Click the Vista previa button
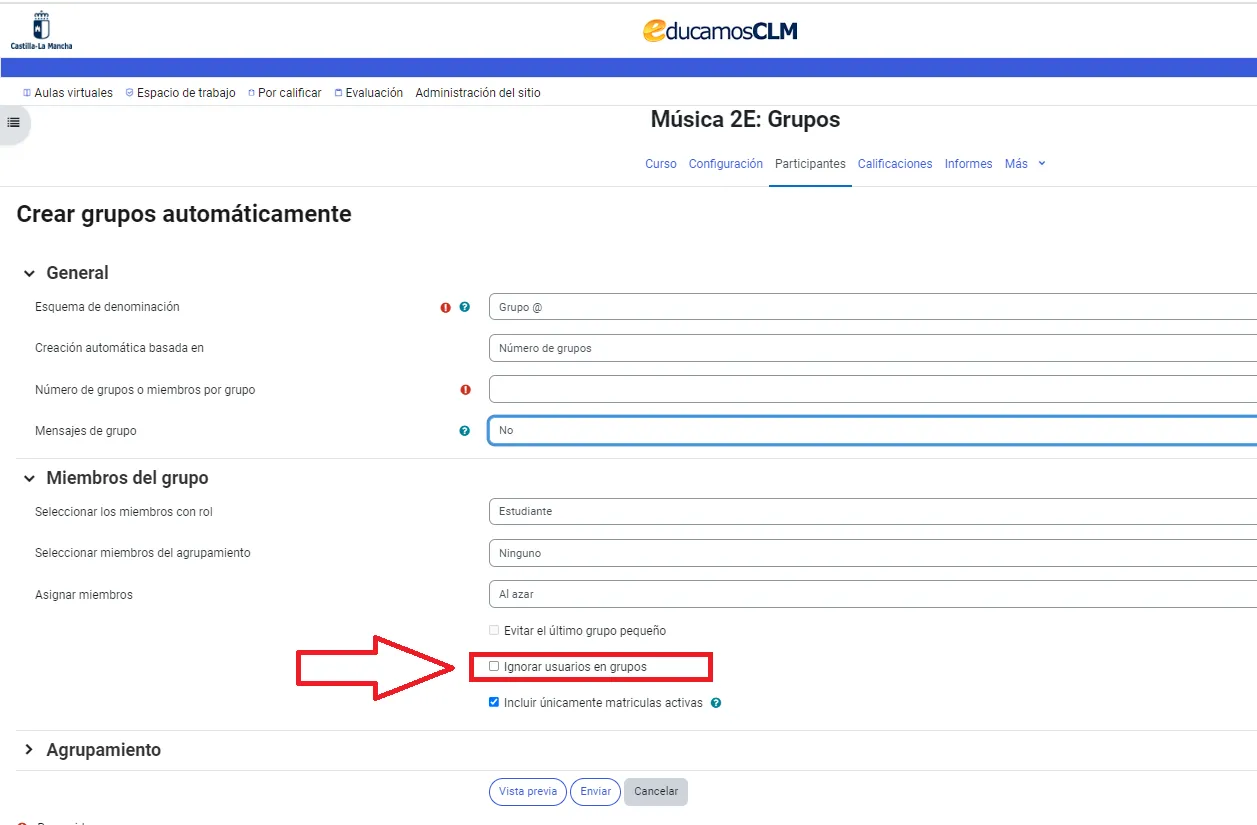The height and width of the screenshot is (825, 1257). tap(527, 791)
